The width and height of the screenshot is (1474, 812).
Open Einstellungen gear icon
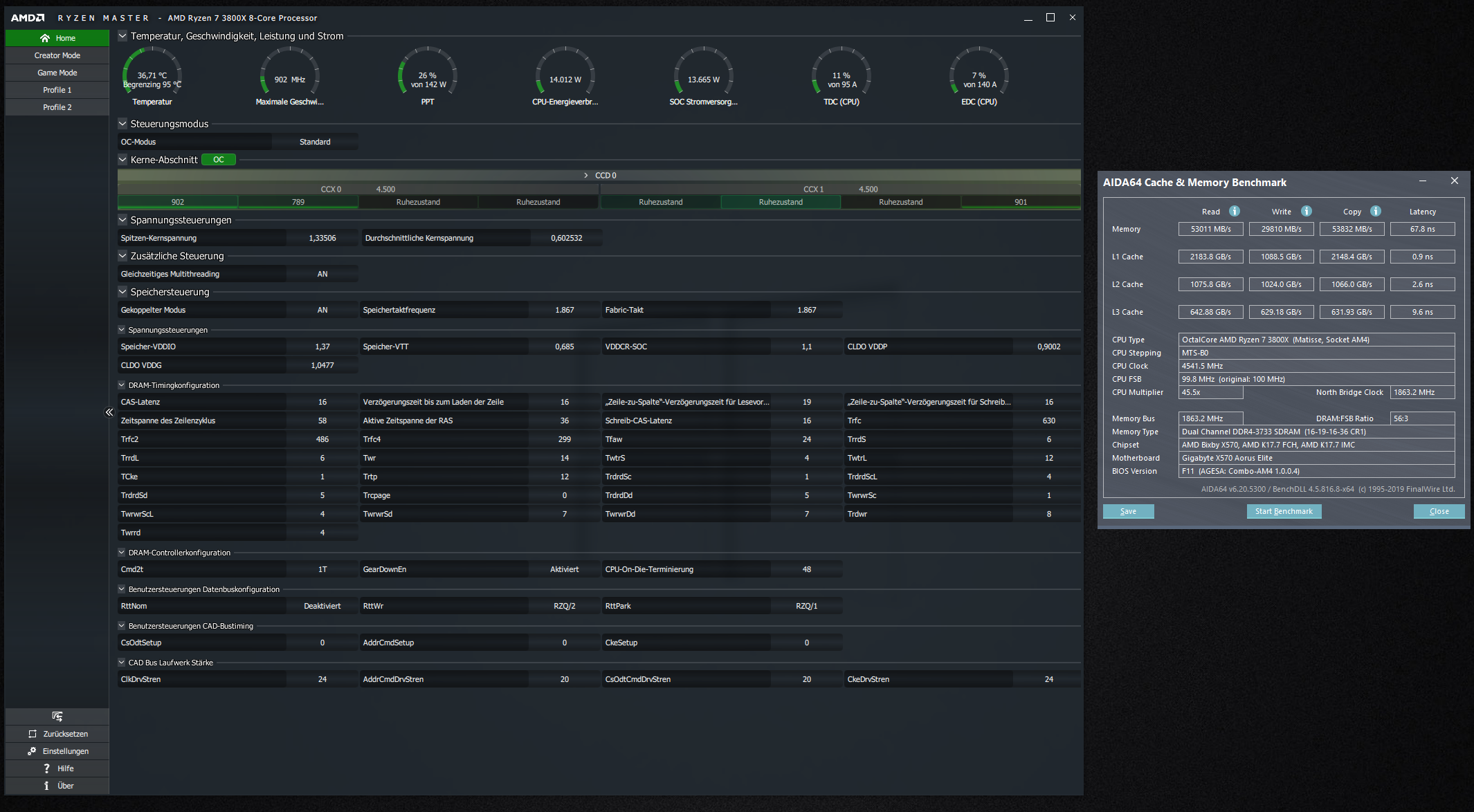point(32,751)
